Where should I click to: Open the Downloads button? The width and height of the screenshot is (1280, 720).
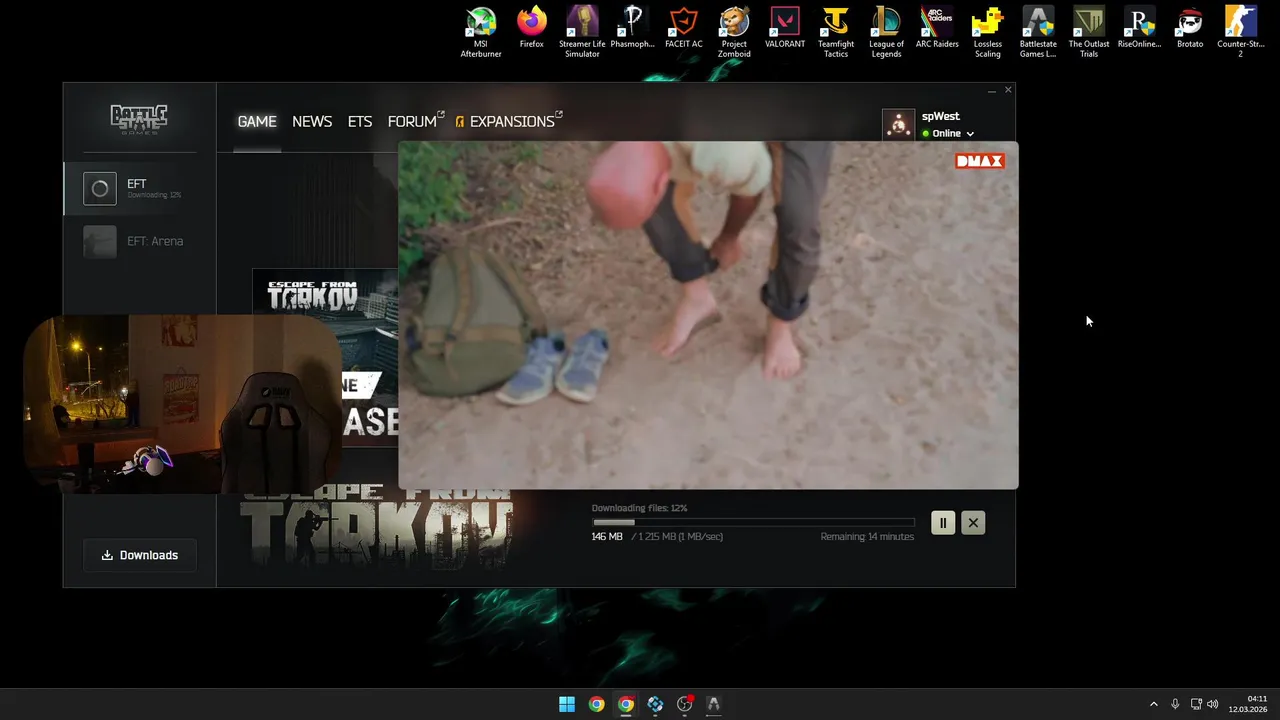pyautogui.click(x=140, y=555)
